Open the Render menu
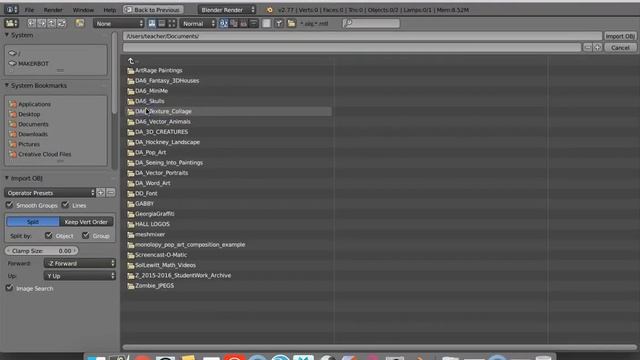Screen dimensions: 640x360 coord(53,10)
